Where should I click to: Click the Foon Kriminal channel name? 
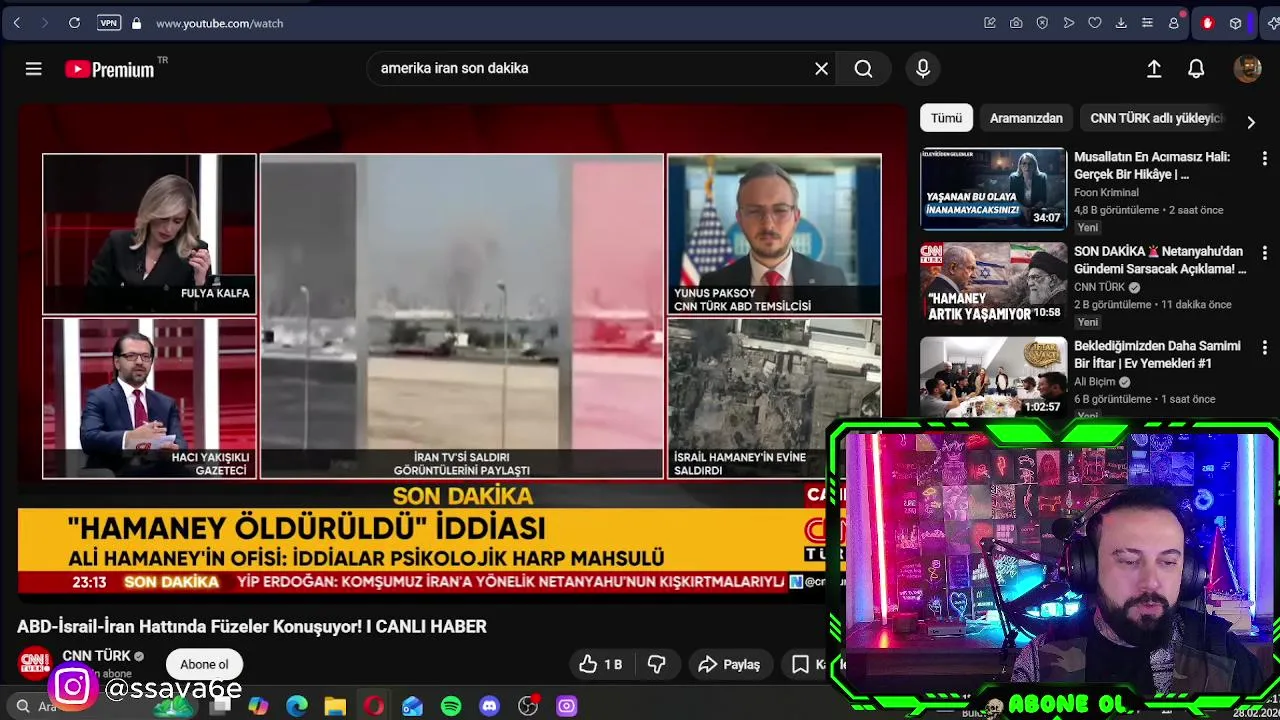tap(1106, 192)
